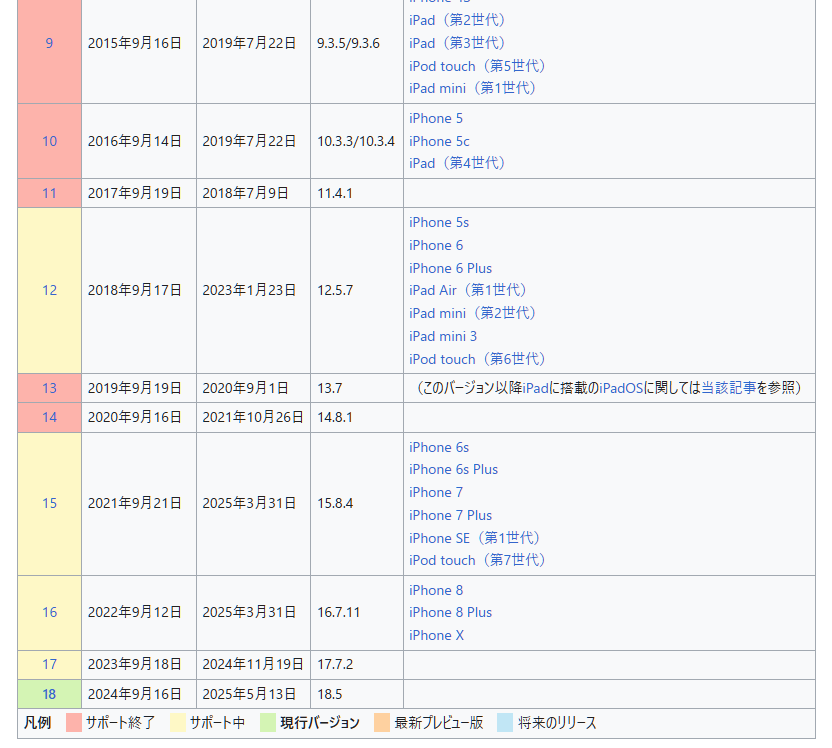Click the orange 最新プレビュー版 legend swatch

pyautogui.click(x=382, y=723)
